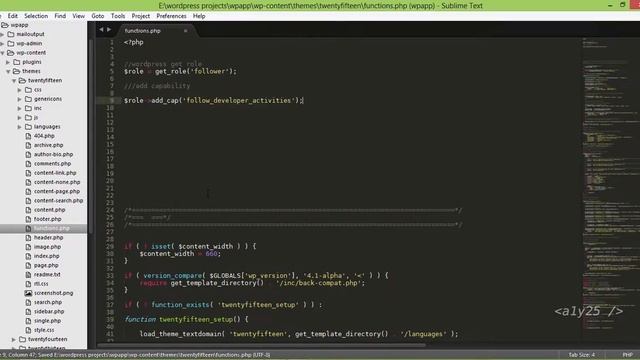Click the wp-content folder icon
Image resolution: width=640 pixels, height=360 pixels.
(x=11, y=53)
